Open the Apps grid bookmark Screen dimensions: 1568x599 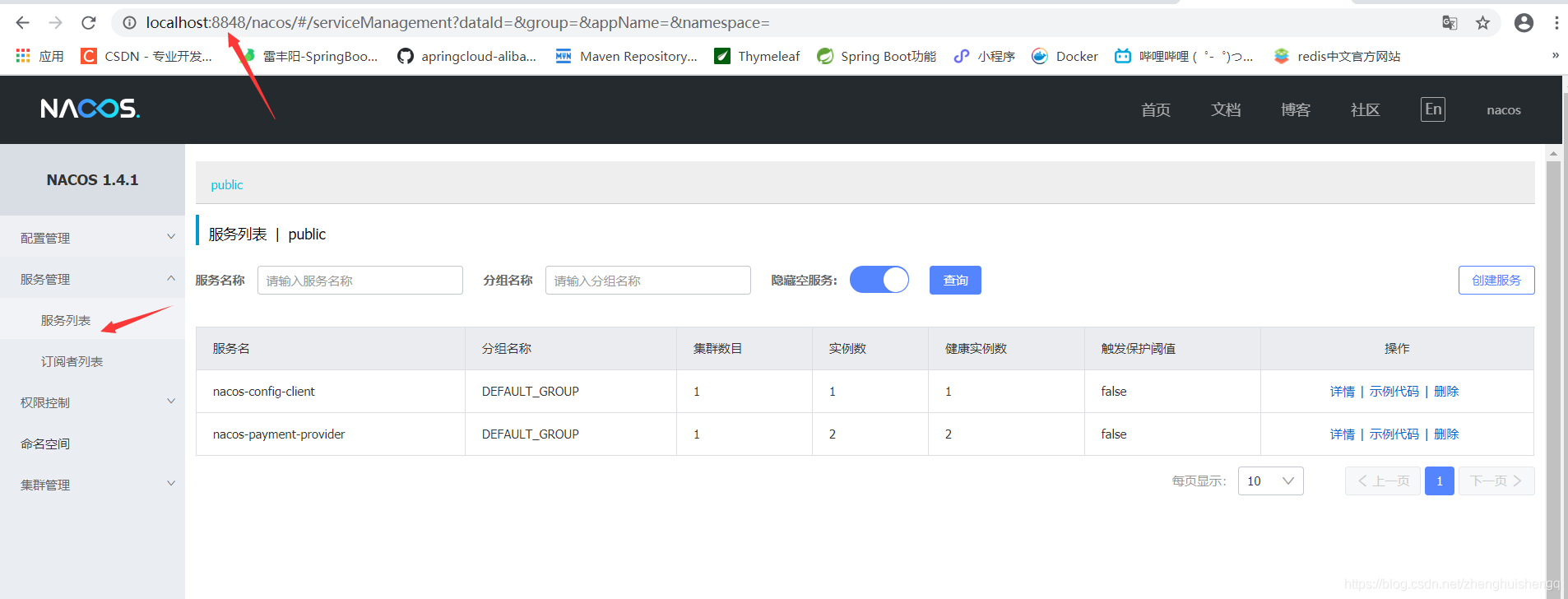pos(39,56)
